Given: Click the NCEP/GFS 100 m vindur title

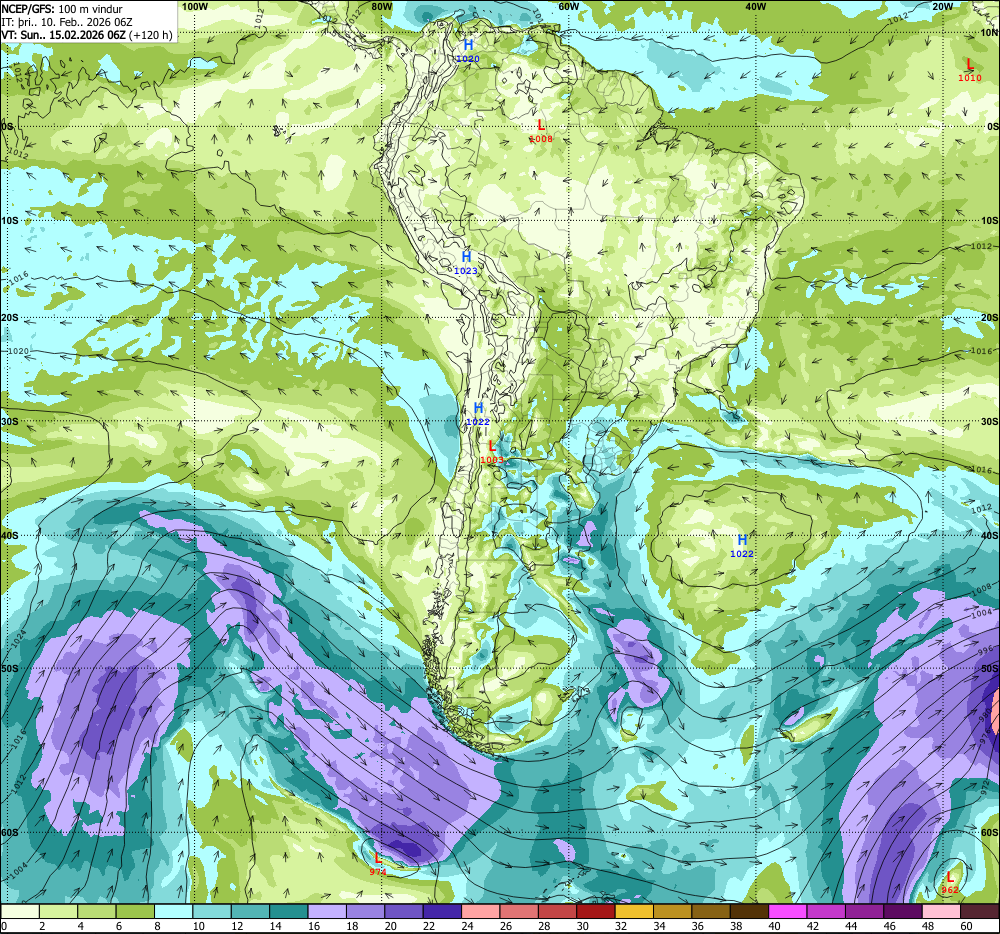Looking at the screenshot, I should point(62,9).
